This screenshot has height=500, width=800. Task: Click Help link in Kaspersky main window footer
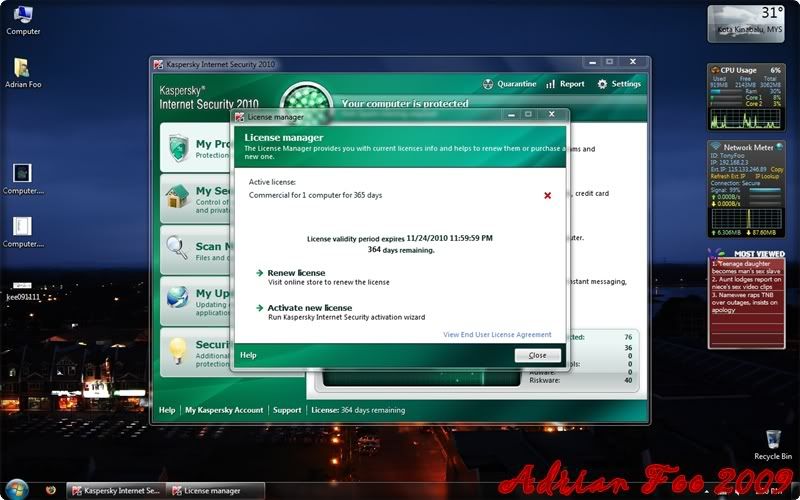pyautogui.click(x=167, y=410)
